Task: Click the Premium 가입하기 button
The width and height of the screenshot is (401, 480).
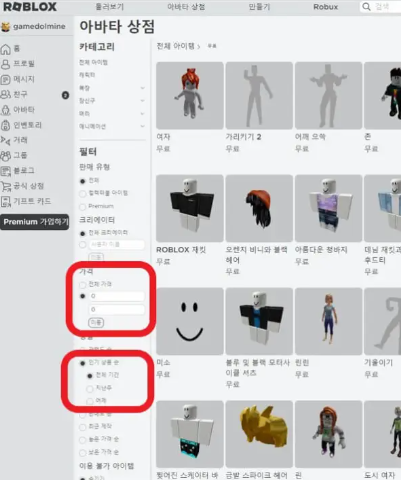Action: 35,222
